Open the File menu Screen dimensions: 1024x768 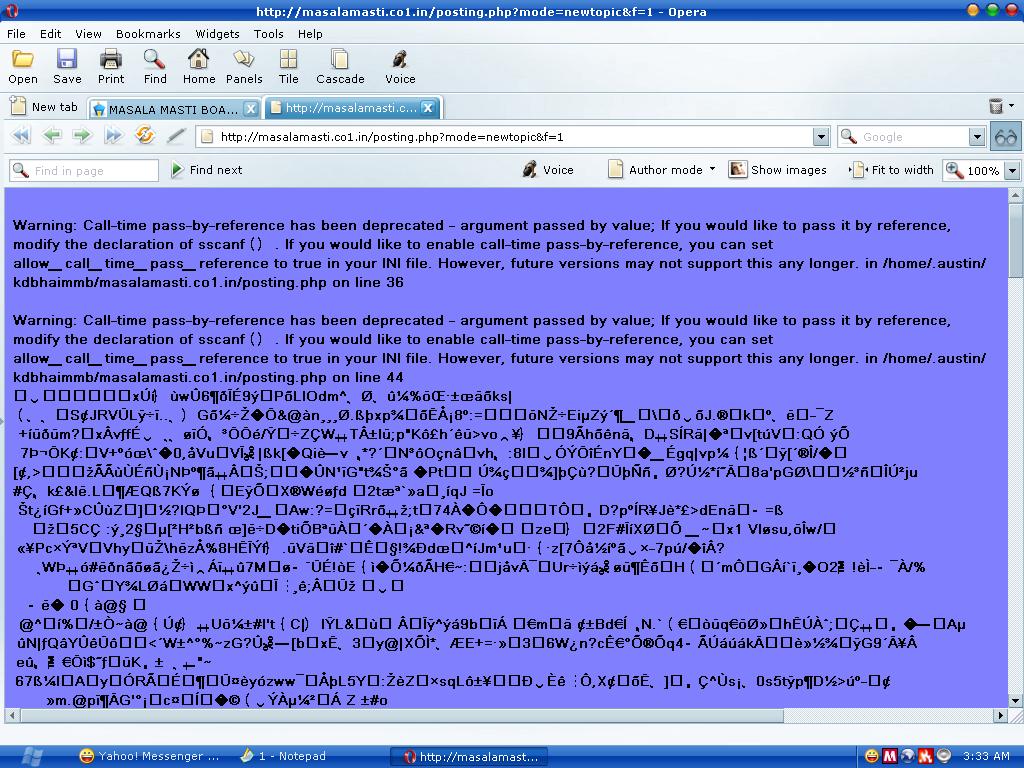point(16,34)
